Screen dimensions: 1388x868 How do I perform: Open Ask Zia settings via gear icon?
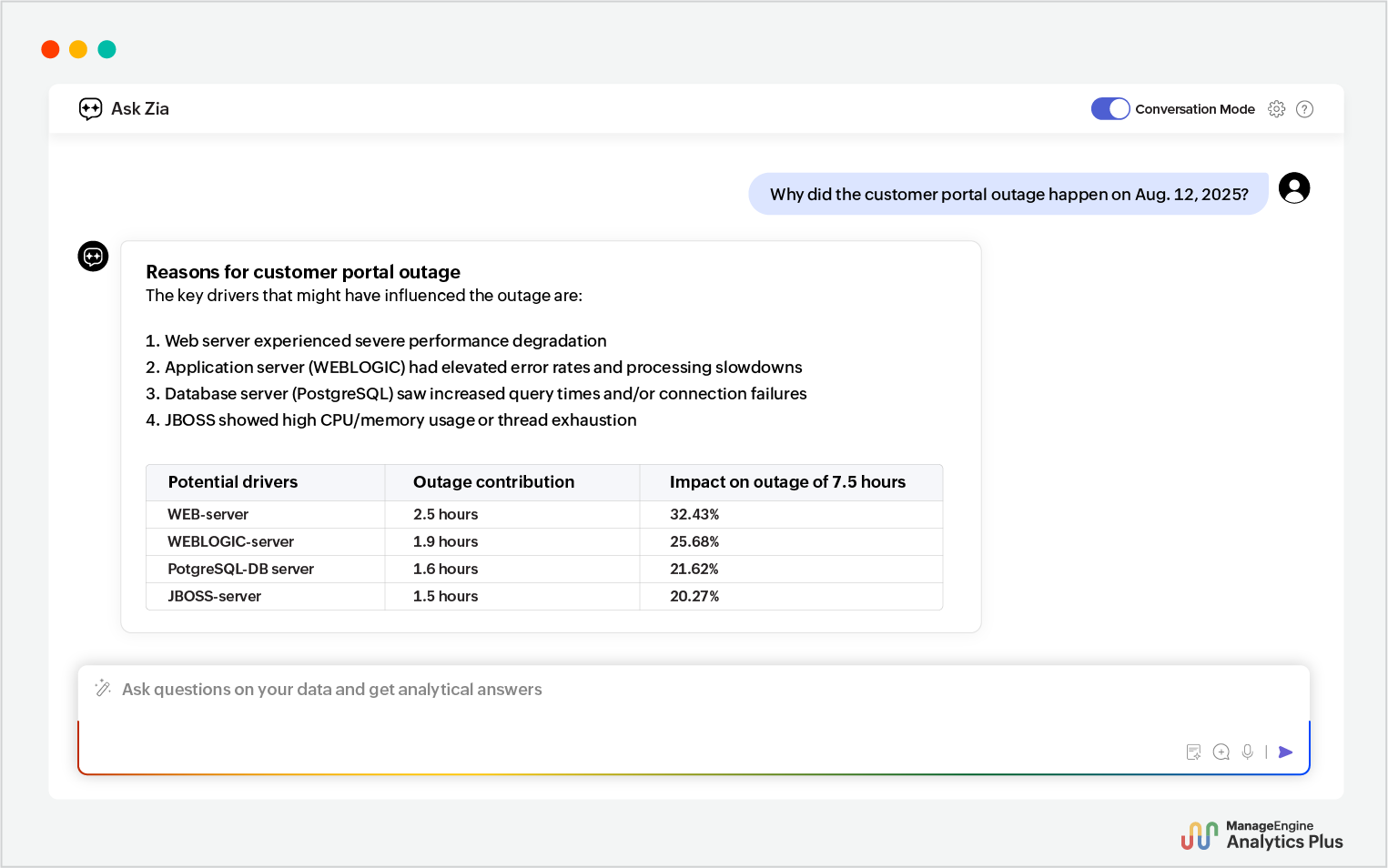coord(1277,108)
